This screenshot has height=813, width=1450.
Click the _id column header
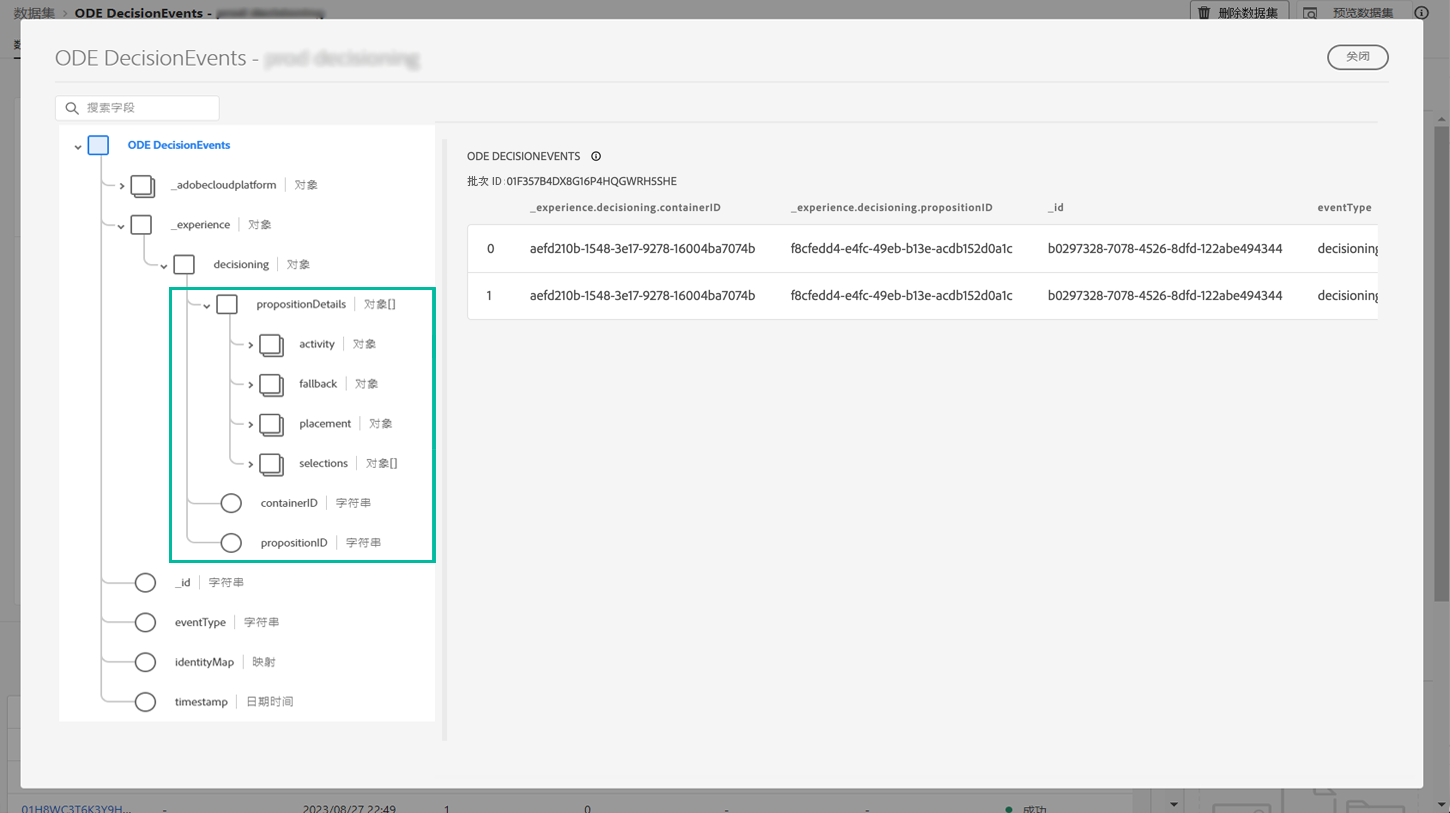coord(1056,208)
